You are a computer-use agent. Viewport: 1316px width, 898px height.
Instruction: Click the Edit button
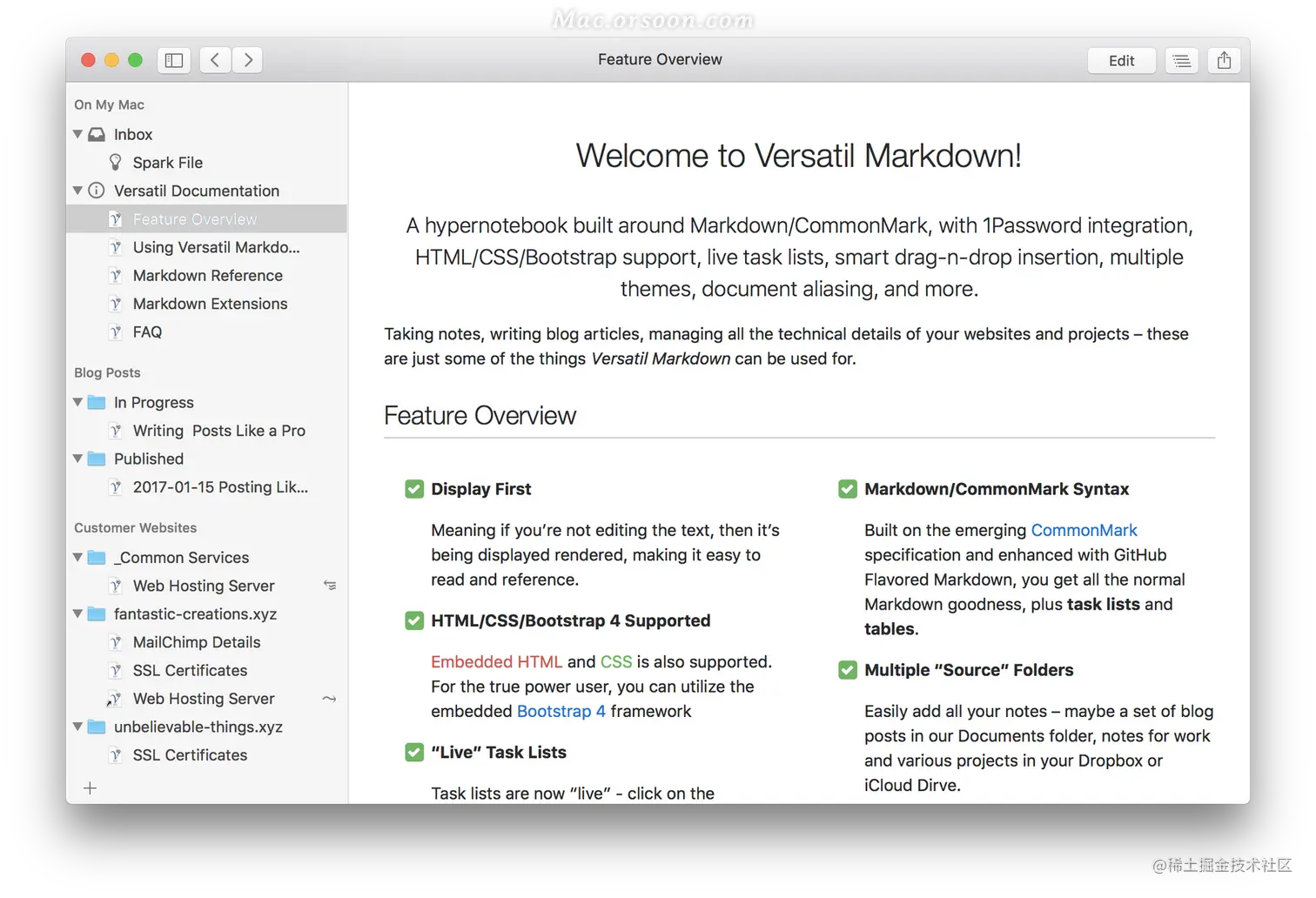pos(1121,60)
